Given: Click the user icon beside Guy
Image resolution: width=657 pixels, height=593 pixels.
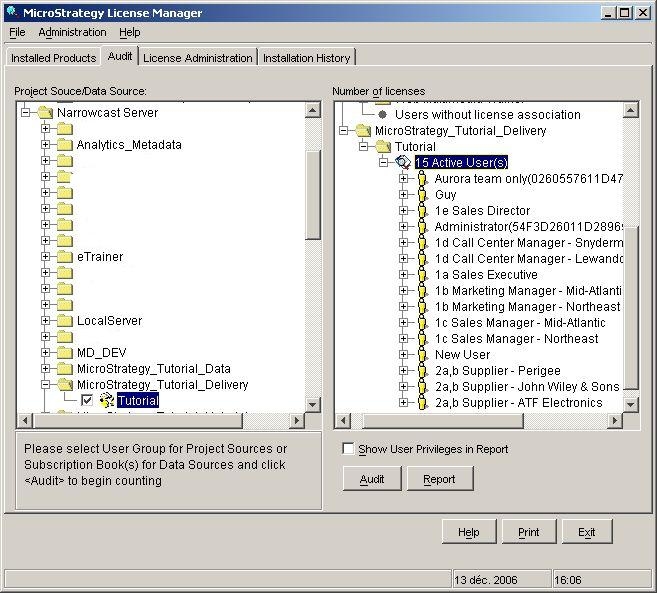Looking at the screenshot, I should (x=423, y=195).
